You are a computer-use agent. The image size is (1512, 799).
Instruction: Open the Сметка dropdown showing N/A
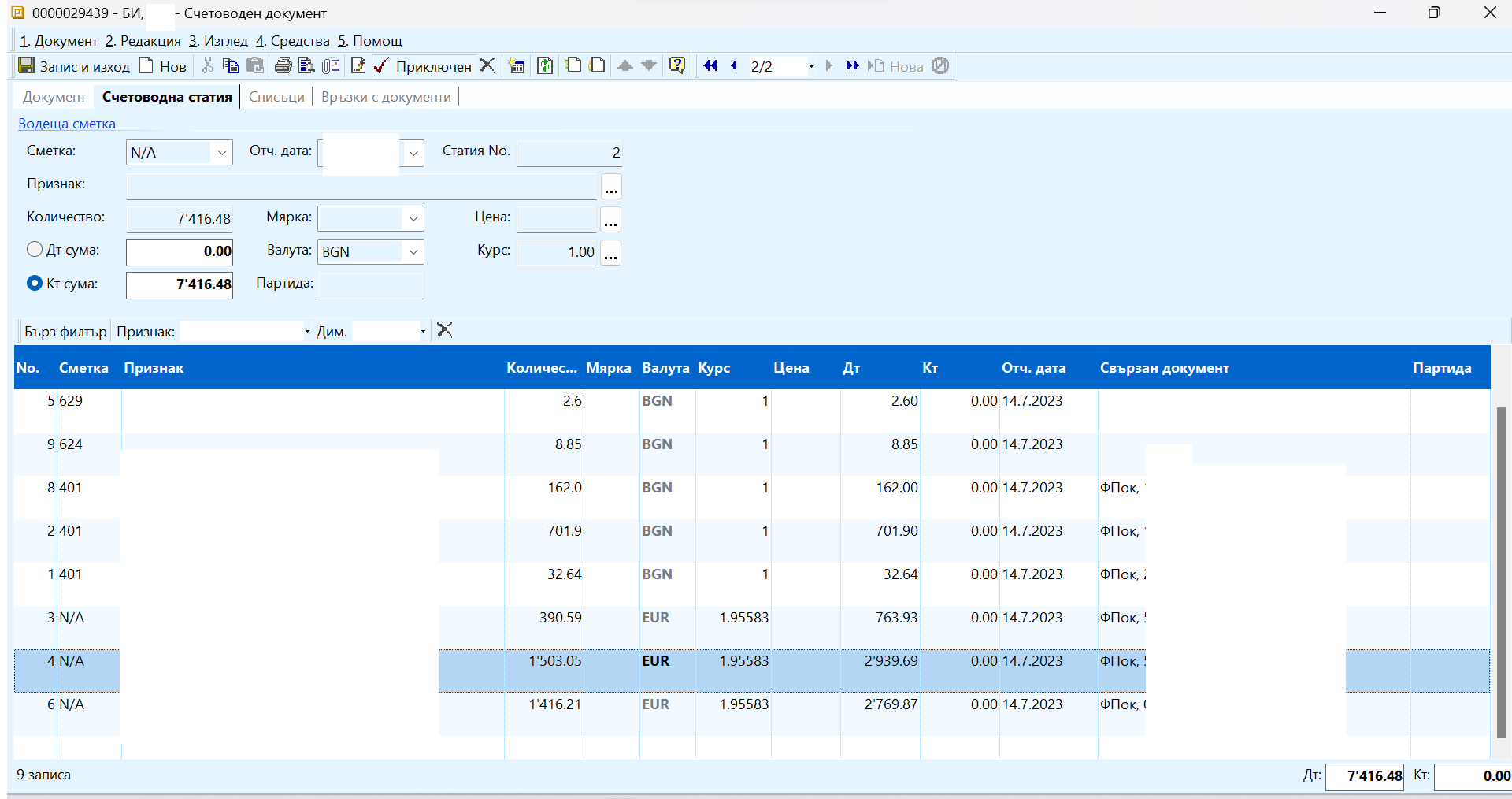coord(222,153)
